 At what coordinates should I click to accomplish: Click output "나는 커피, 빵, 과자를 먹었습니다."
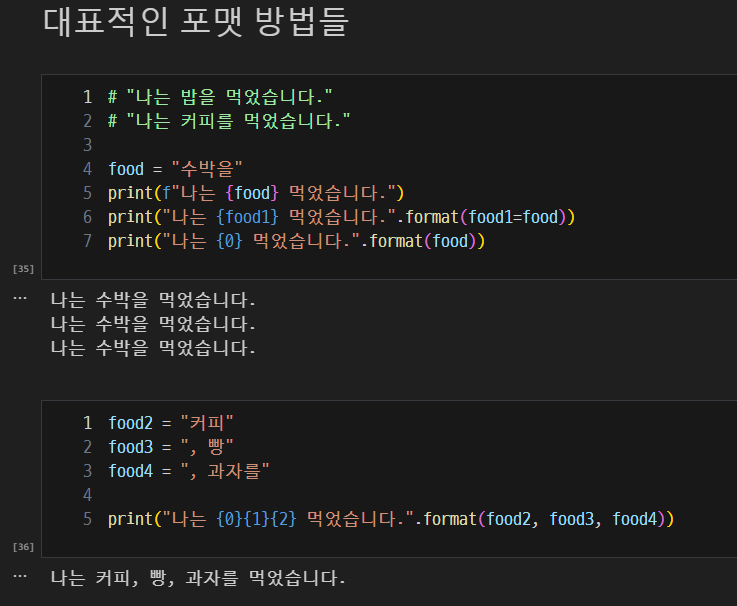coord(198,578)
